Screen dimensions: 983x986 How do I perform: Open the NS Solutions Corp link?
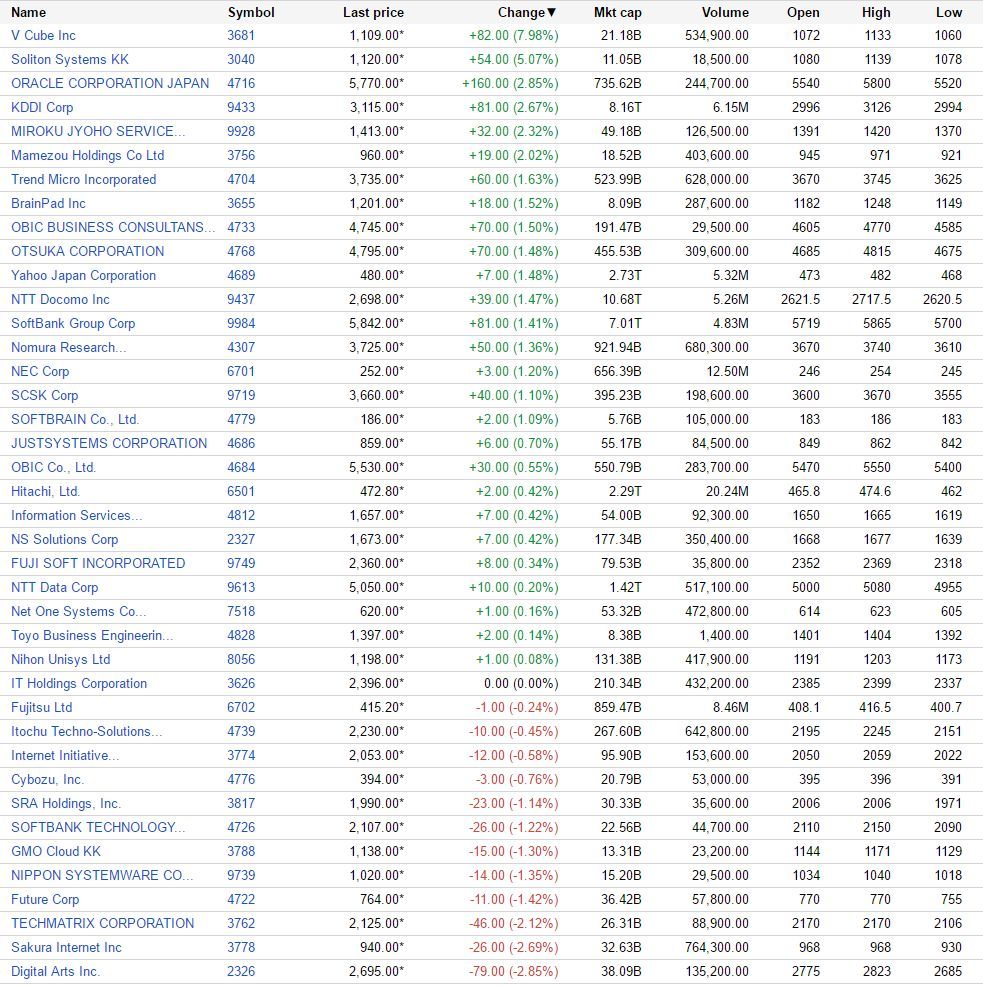click(x=65, y=539)
